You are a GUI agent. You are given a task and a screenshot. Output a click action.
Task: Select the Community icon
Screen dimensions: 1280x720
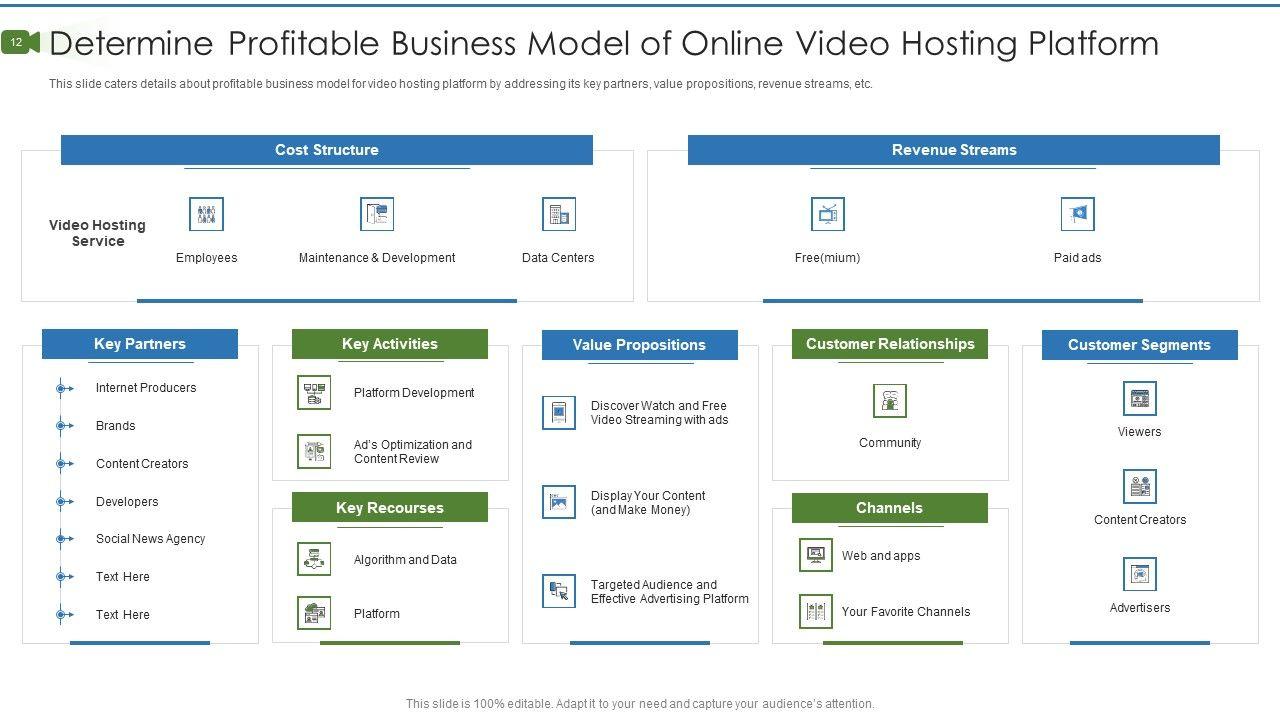point(890,401)
